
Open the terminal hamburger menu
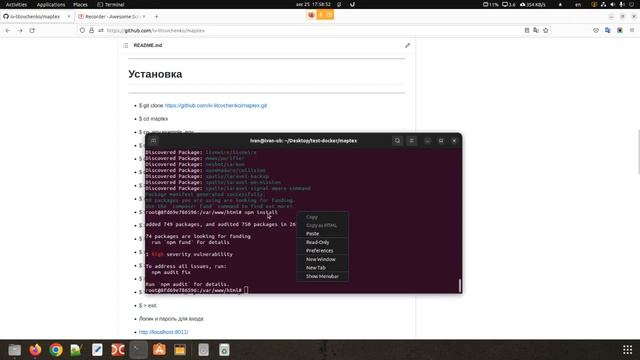(x=411, y=141)
